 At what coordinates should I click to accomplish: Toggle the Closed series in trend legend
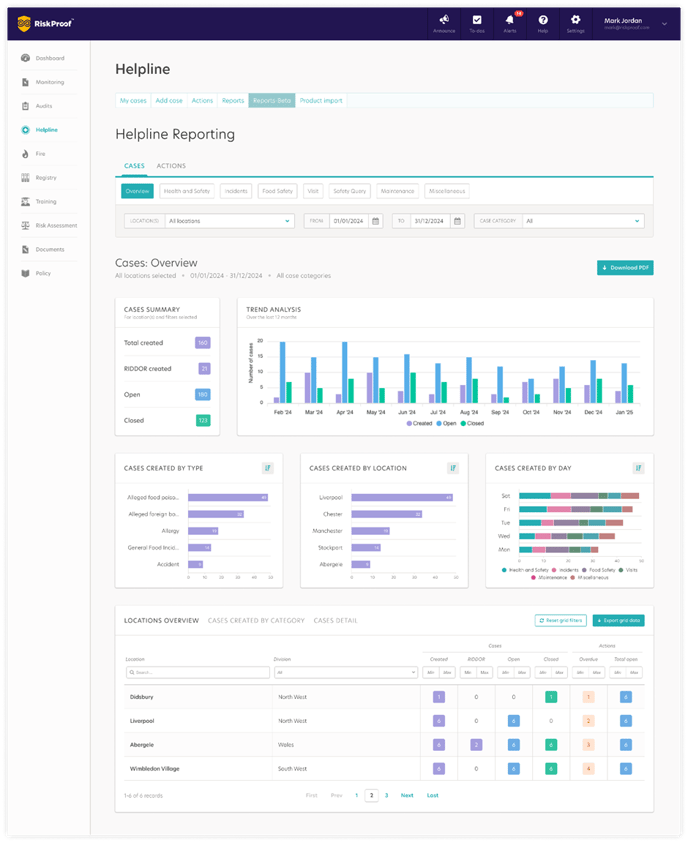473,423
